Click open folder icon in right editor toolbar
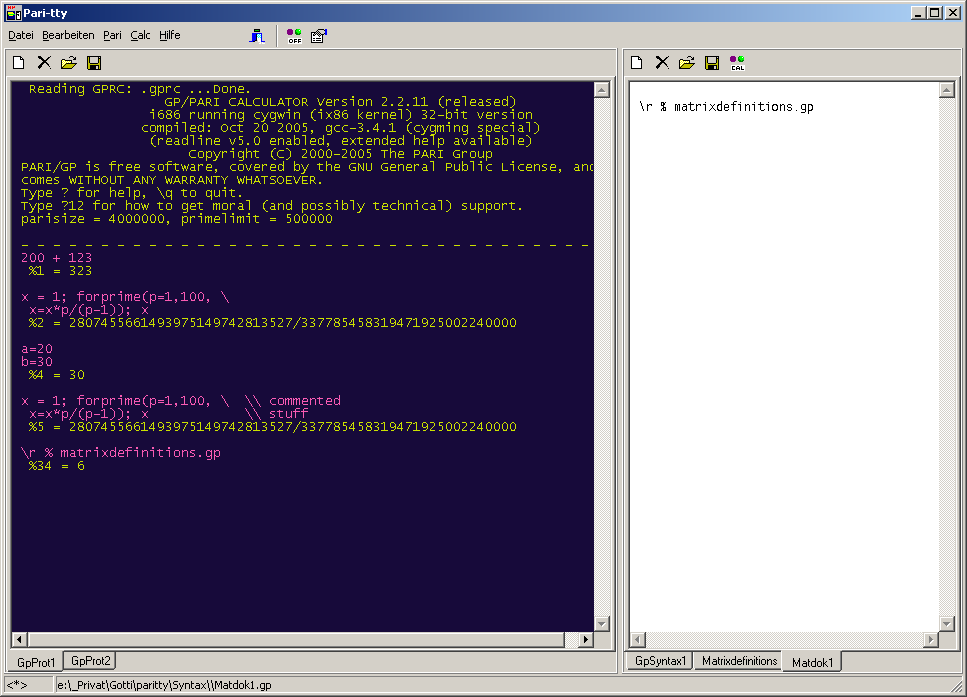Image resolution: width=967 pixels, height=697 pixels. click(686, 63)
